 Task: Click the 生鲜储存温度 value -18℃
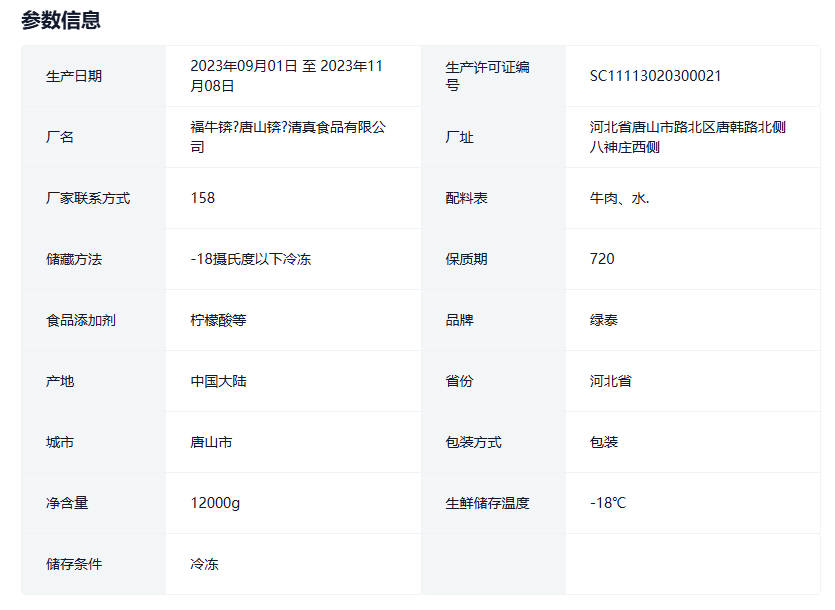(607, 503)
